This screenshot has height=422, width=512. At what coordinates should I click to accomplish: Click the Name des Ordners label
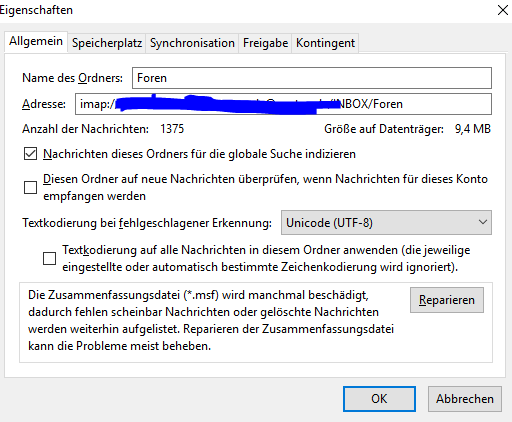pos(72,78)
